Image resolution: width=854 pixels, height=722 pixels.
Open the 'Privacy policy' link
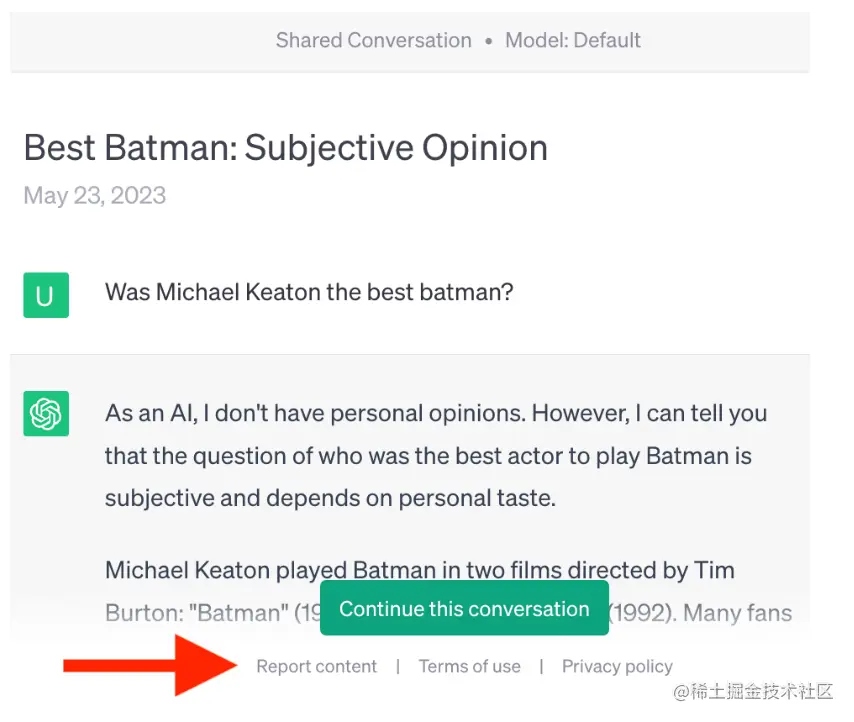click(617, 667)
